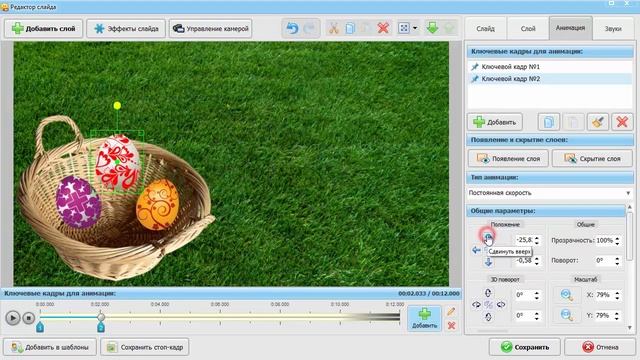Edit keyframe with pencil icon by timeline

(451, 312)
